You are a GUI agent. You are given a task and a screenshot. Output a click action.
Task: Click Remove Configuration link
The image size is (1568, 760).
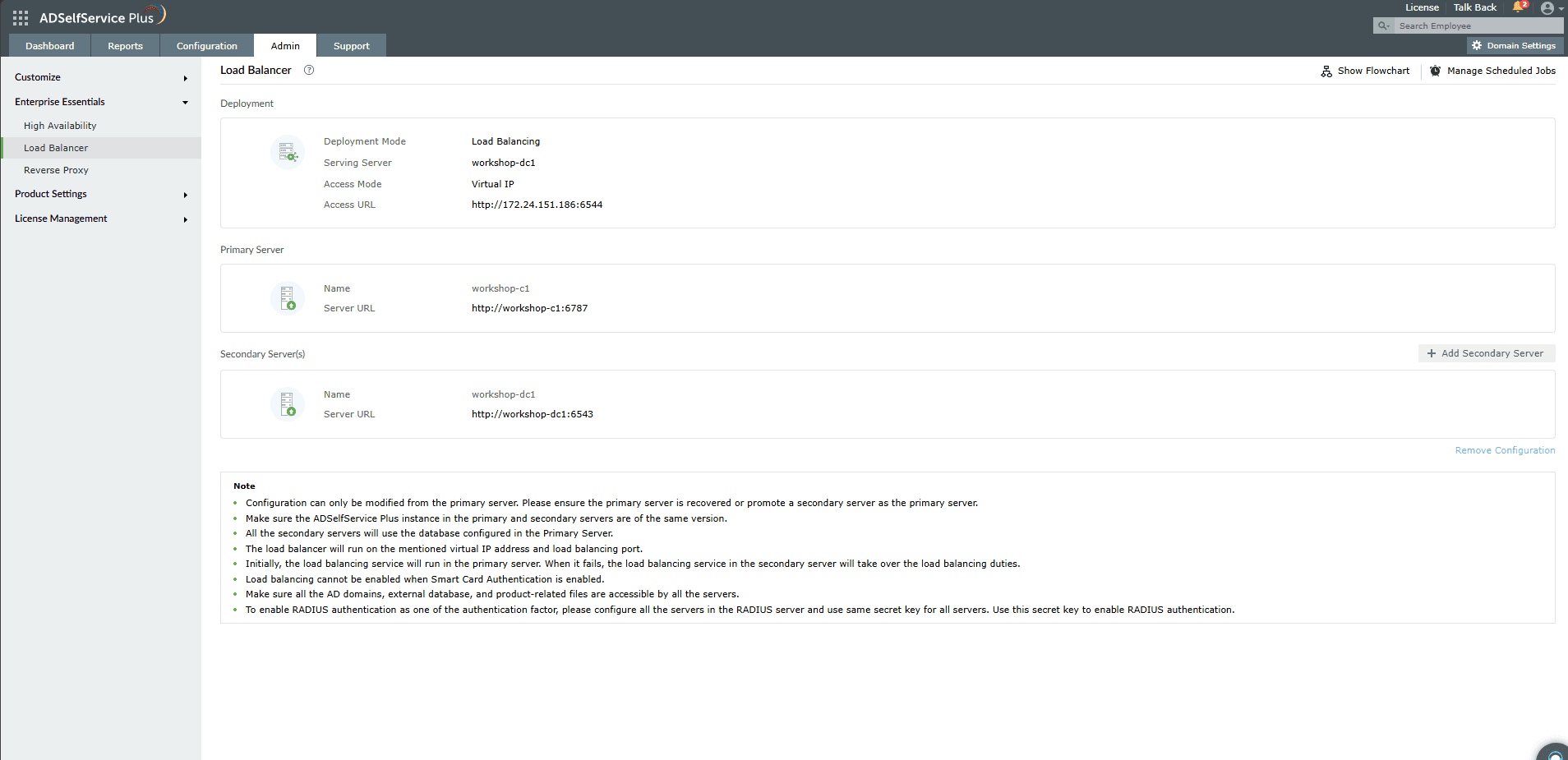pos(1505,450)
